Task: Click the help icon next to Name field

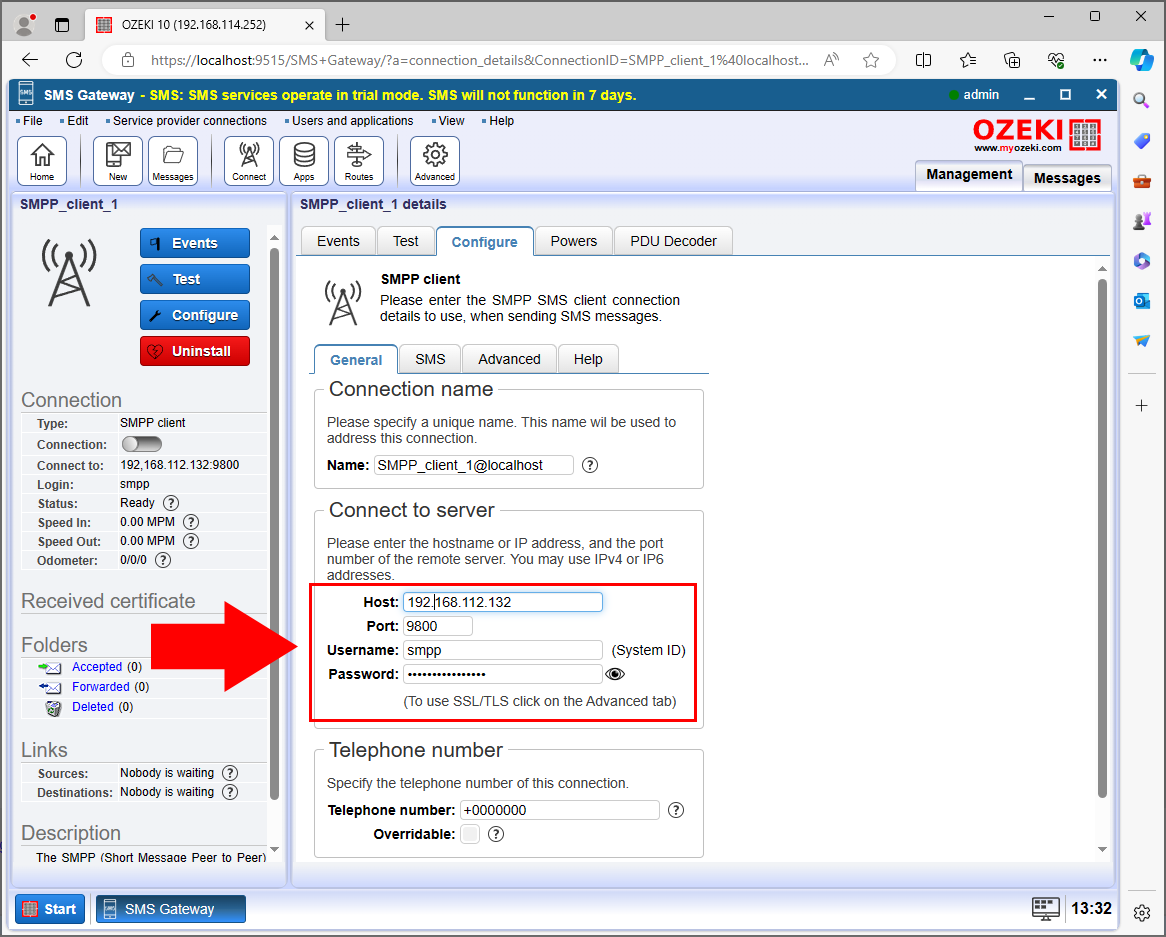Action: (x=590, y=466)
